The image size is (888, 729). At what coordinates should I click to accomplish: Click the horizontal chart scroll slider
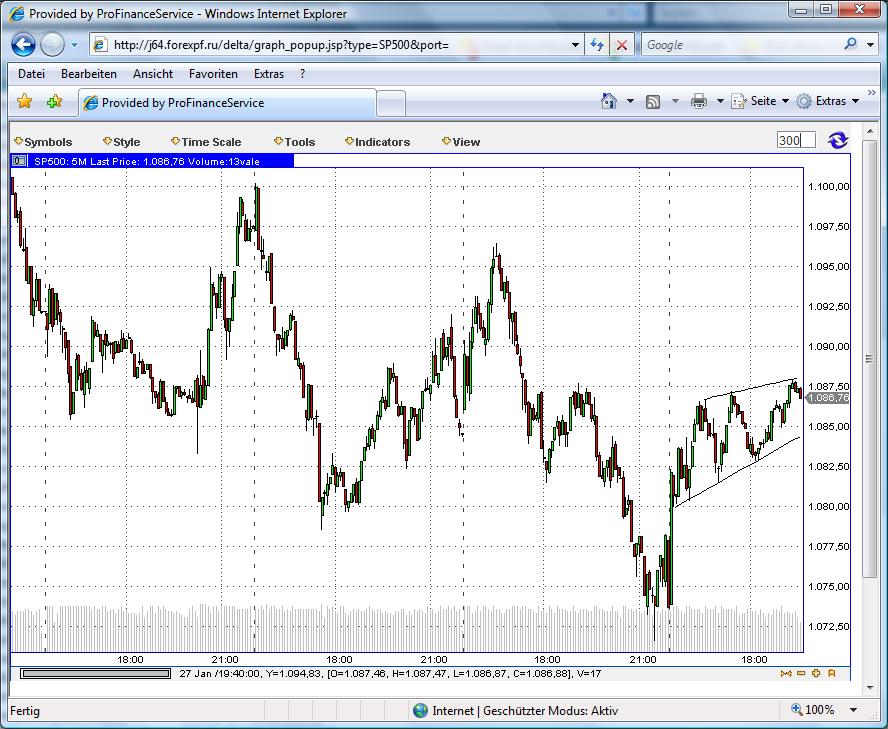coord(95,673)
